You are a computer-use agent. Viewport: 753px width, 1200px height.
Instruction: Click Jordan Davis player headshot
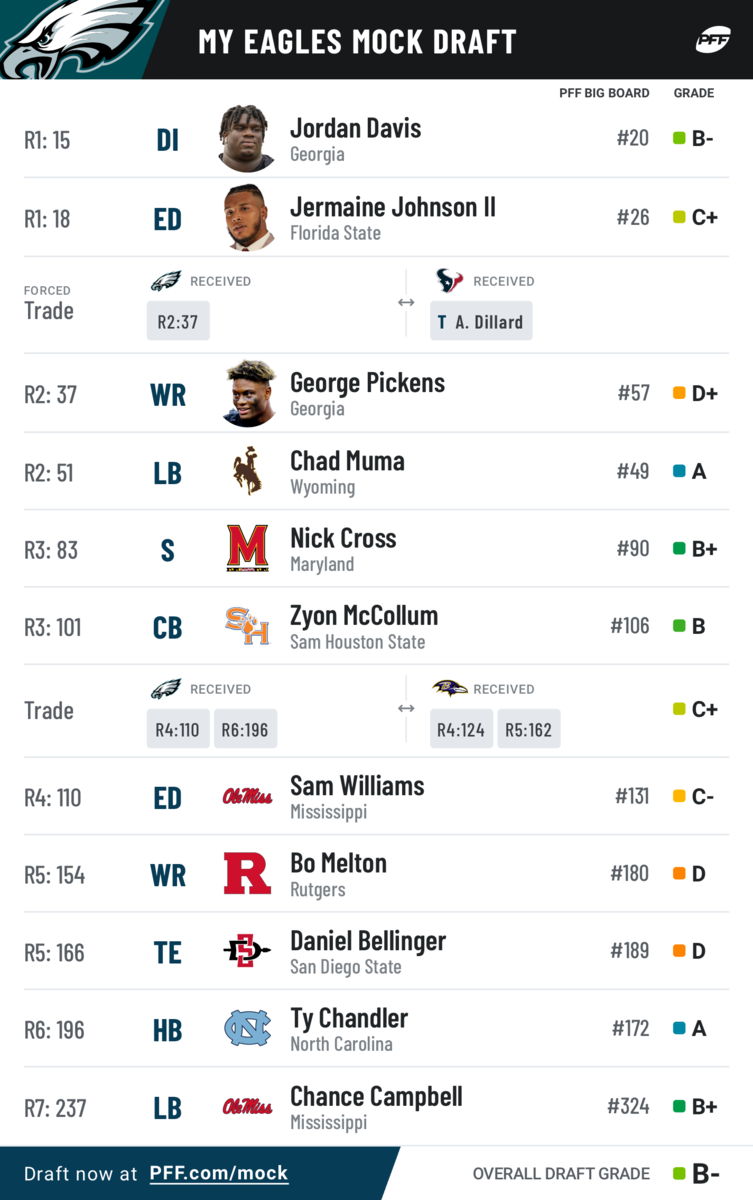(x=247, y=138)
